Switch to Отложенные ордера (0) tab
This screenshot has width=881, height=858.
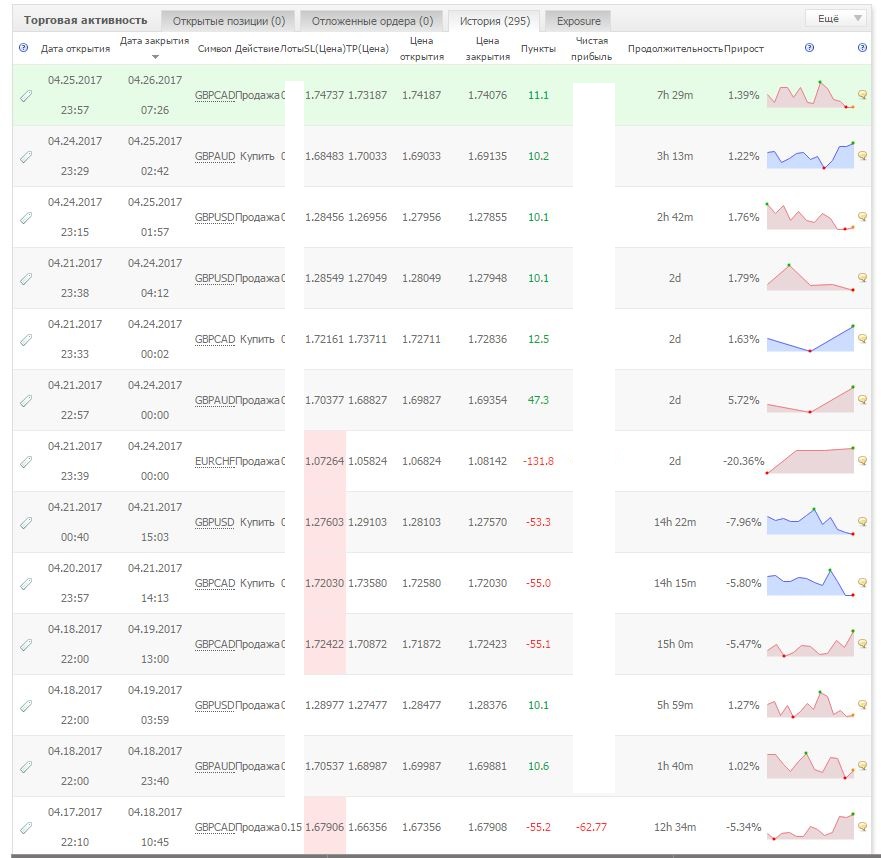372,21
